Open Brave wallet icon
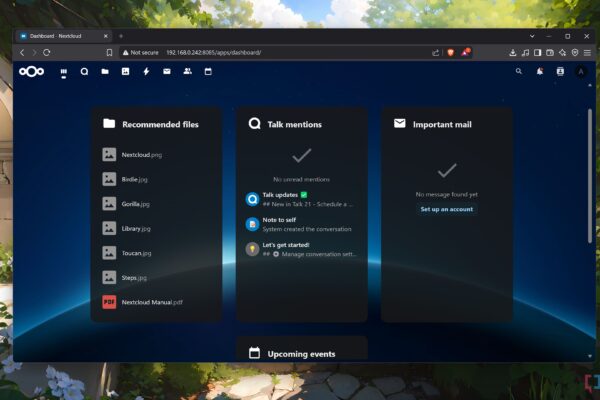Screen dimensions: 600x400 pos(550,52)
